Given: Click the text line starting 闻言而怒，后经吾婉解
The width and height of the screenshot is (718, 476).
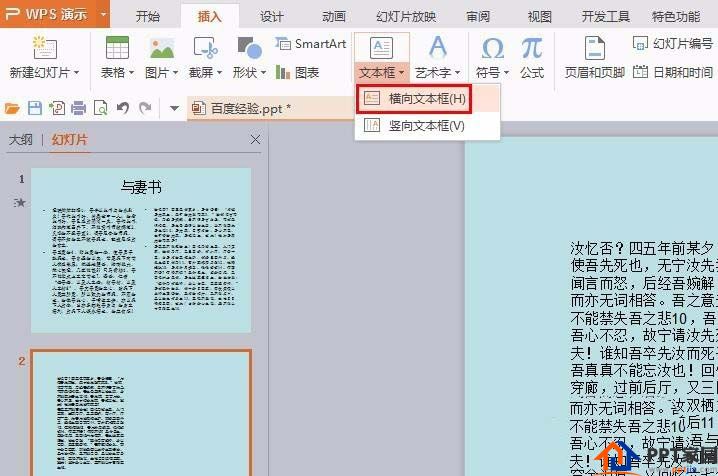Looking at the screenshot, I should [642, 283].
